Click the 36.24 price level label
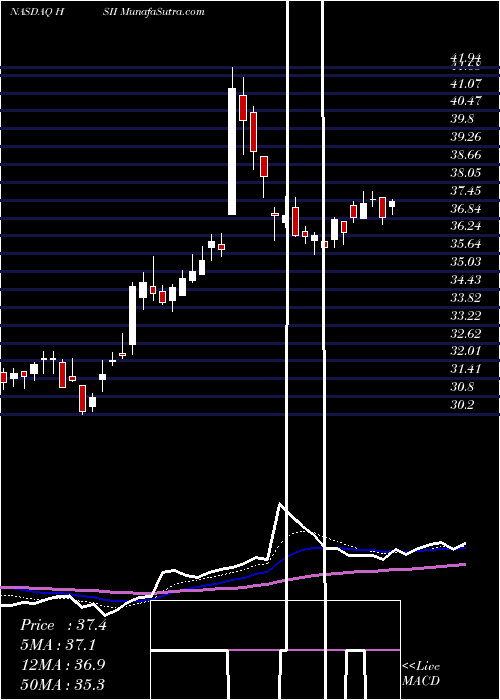The image size is (500, 700). 466,226
